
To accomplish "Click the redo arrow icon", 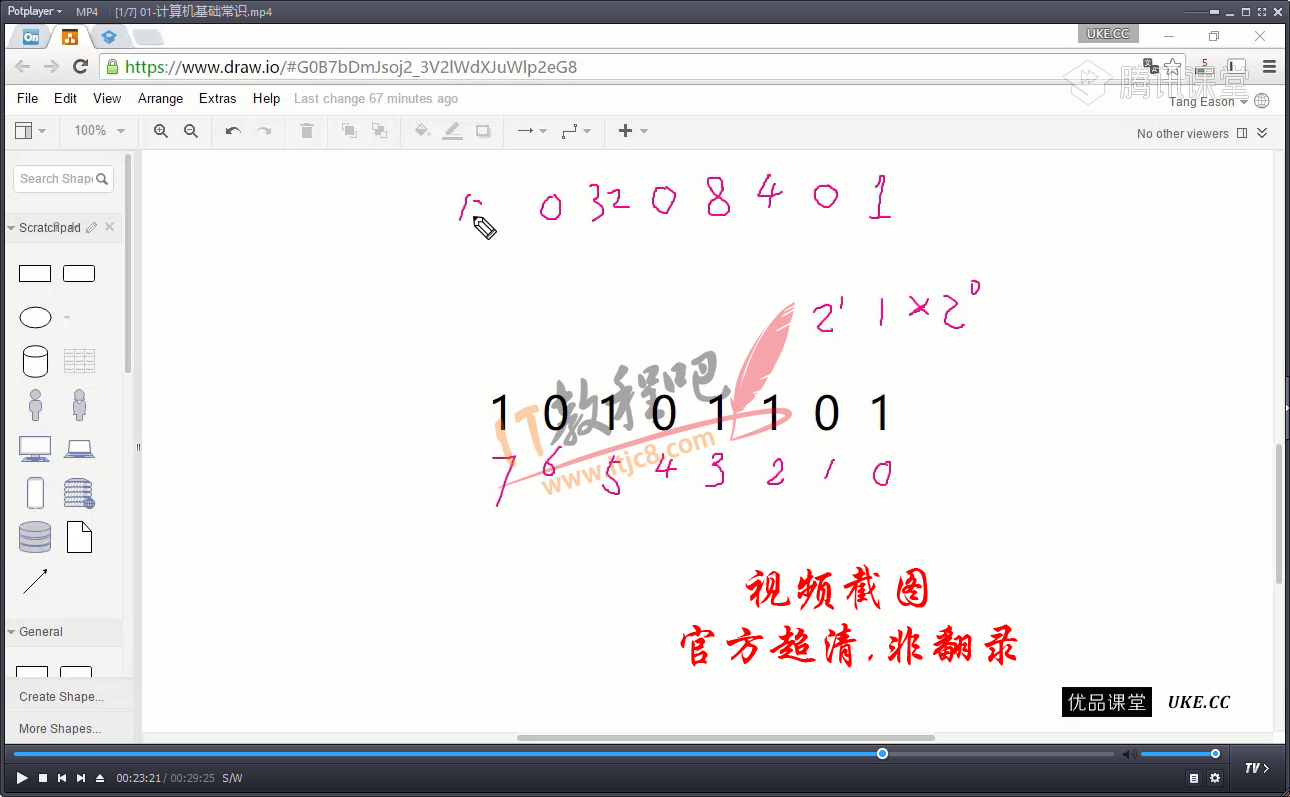I will [x=264, y=131].
